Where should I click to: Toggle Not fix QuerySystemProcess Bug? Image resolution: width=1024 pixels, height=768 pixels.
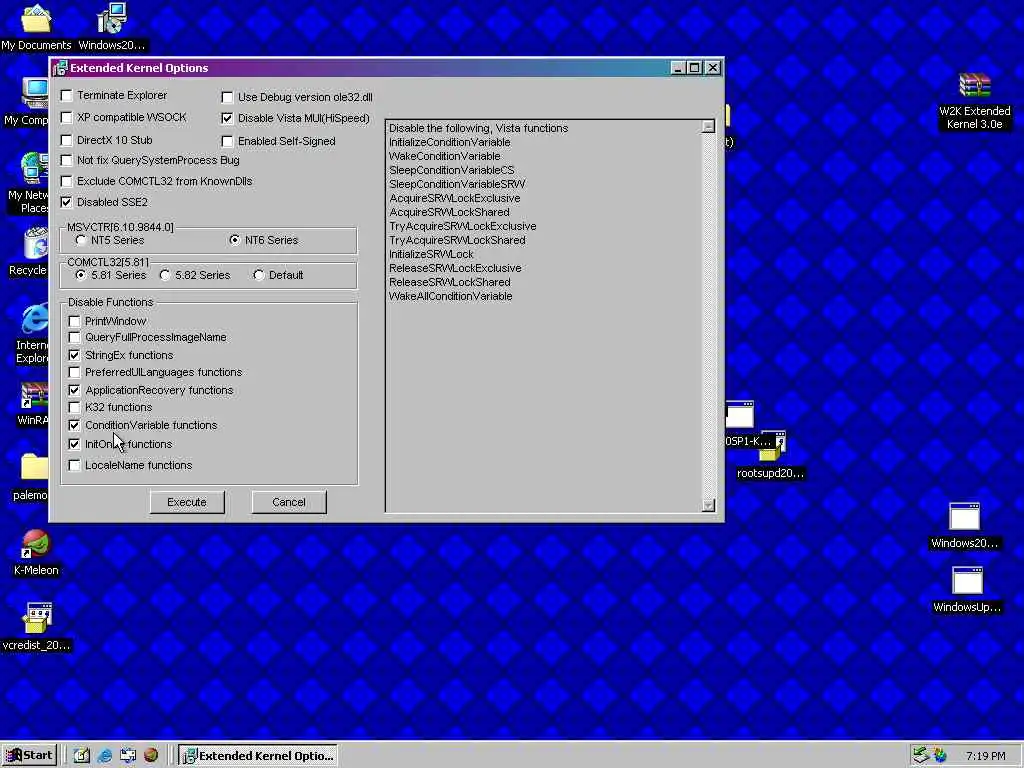click(67, 161)
